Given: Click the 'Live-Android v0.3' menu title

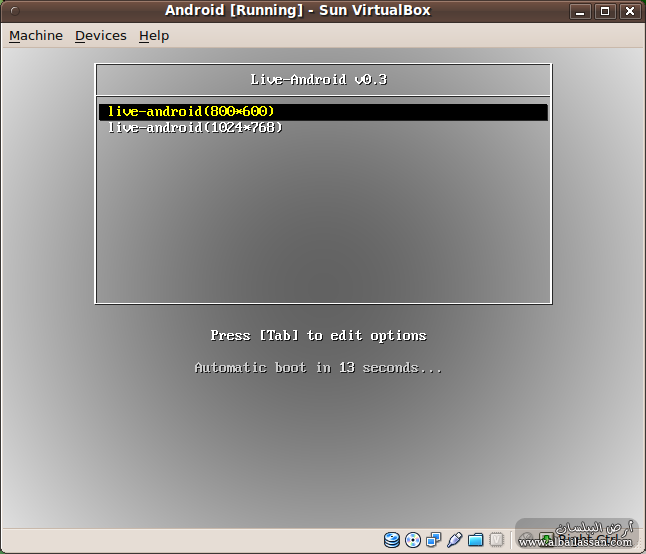Looking at the screenshot, I should click(x=319, y=79).
